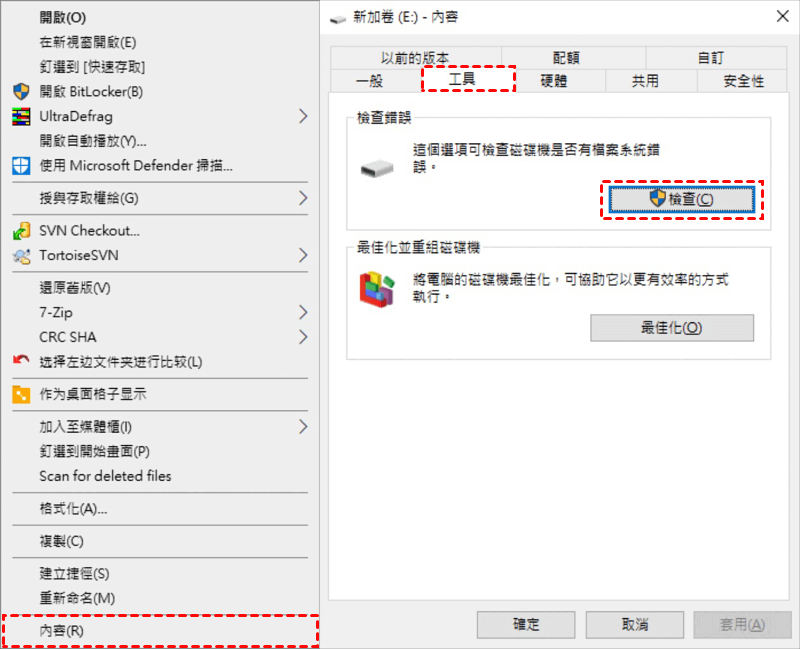
Task: Expand the UltraDefrag submenu arrow
Action: pyautogui.click(x=303, y=116)
